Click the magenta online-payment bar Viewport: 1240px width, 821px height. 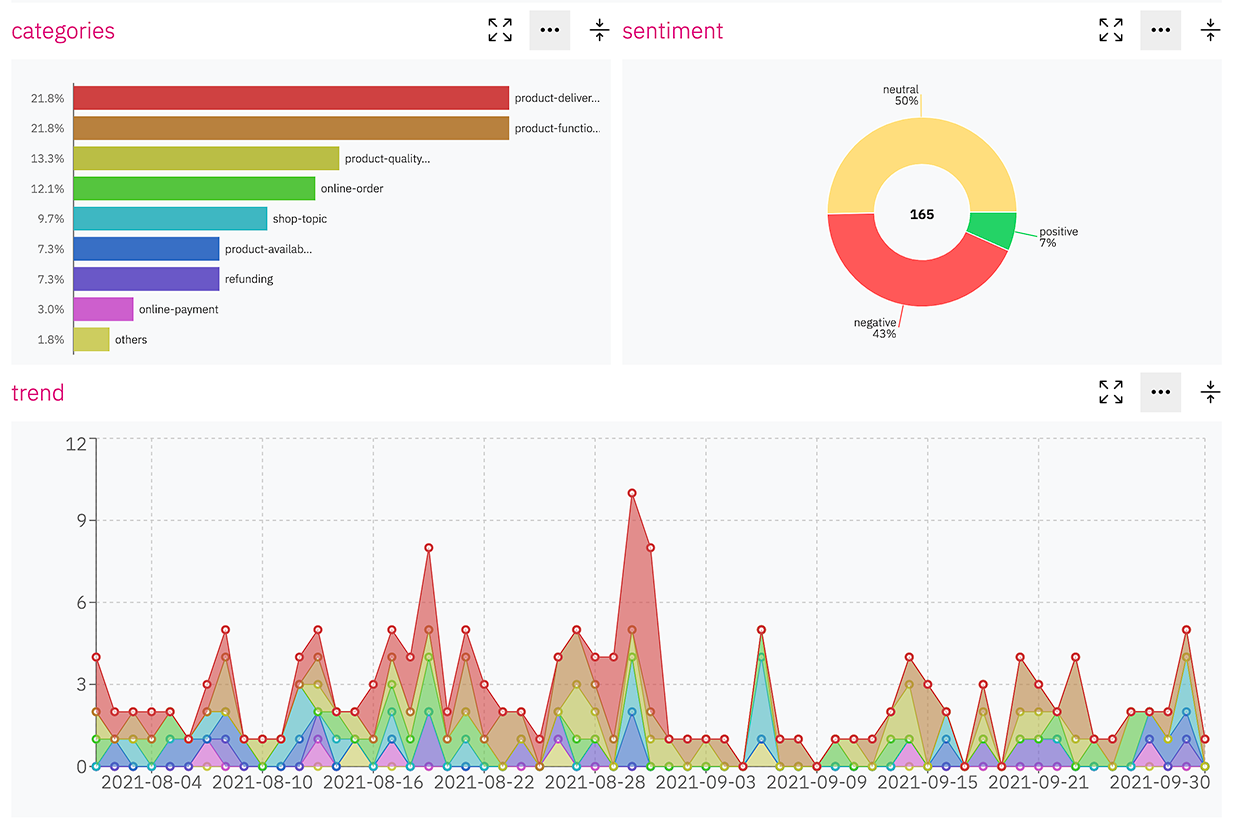tap(103, 309)
